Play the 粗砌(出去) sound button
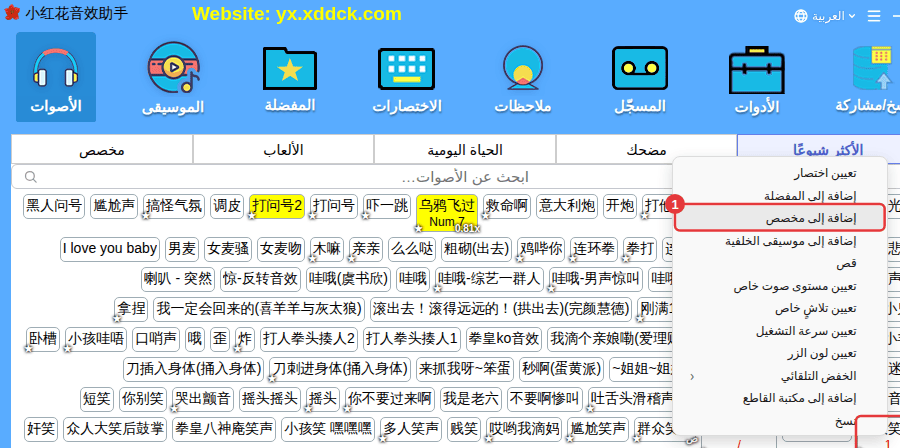Viewport: 900px width, 448px height. tap(476, 249)
